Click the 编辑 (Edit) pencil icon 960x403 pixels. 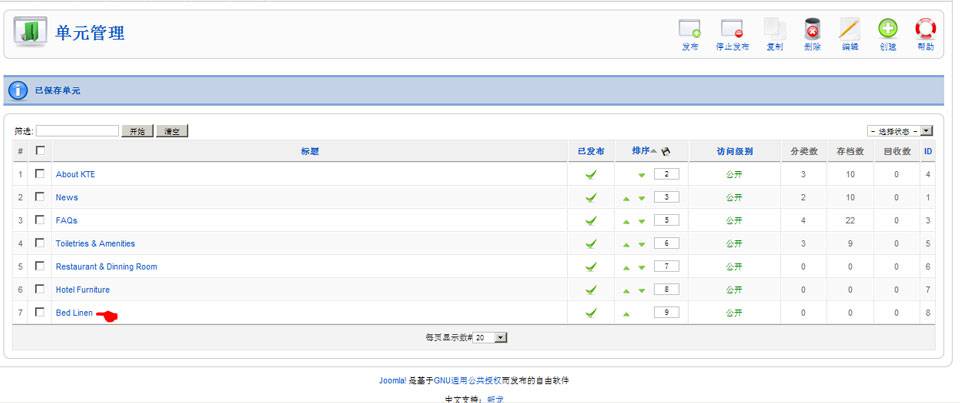[849, 29]
